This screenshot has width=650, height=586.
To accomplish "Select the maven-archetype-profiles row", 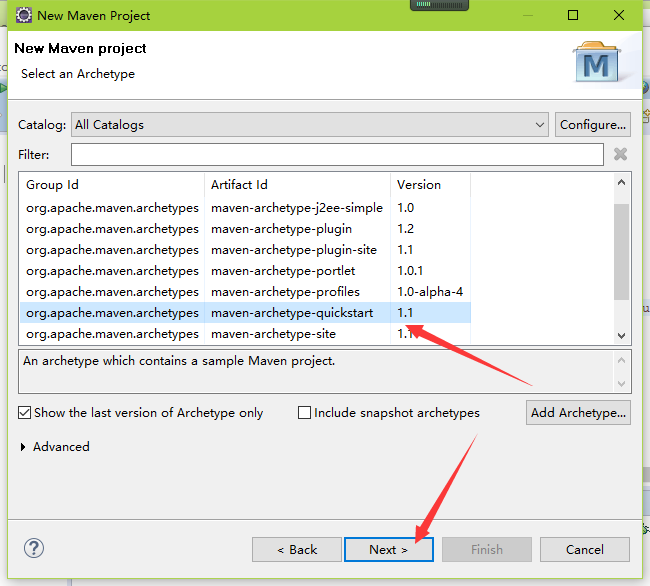I will click(x=245, y=292).
